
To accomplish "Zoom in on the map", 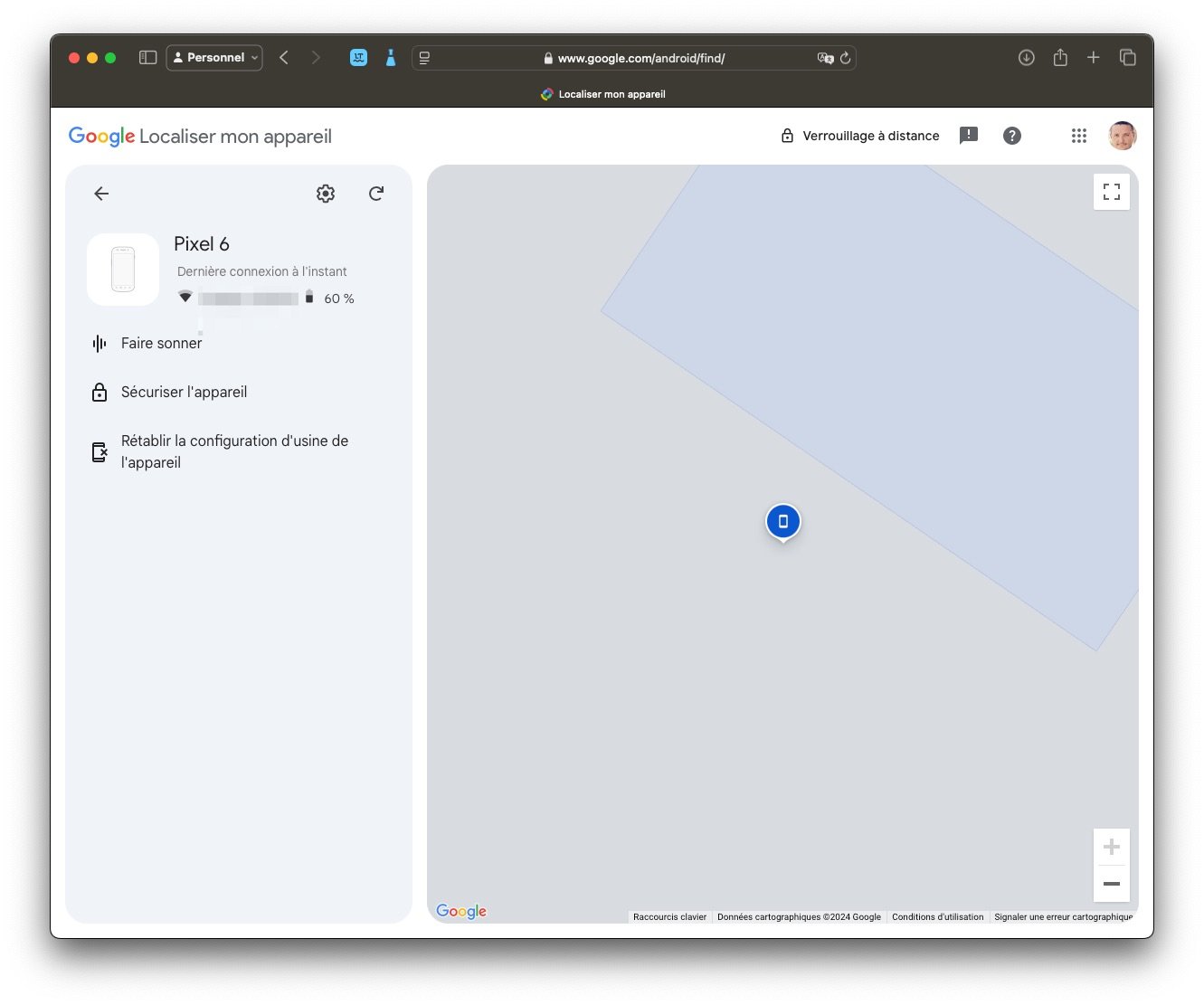I will [1112, 847].
